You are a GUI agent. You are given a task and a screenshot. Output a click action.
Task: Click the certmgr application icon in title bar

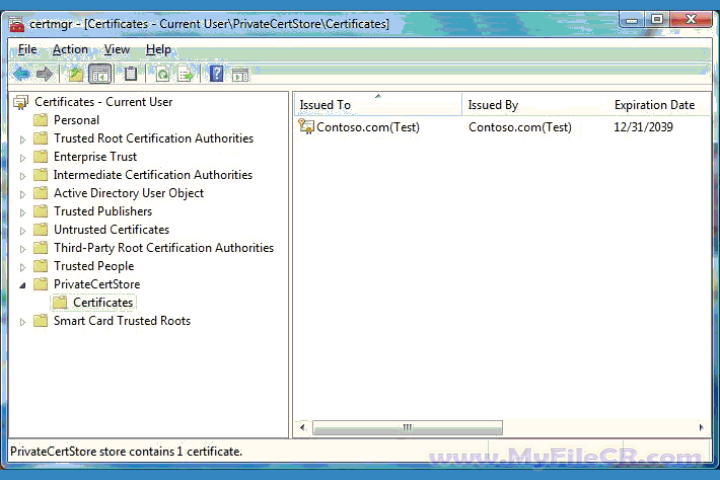coord(17,24)
